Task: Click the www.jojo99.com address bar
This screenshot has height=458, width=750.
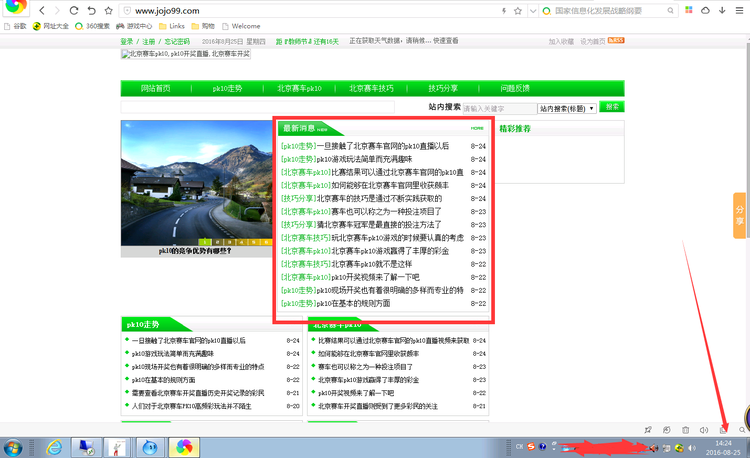Action: click(x=311, y=11)
